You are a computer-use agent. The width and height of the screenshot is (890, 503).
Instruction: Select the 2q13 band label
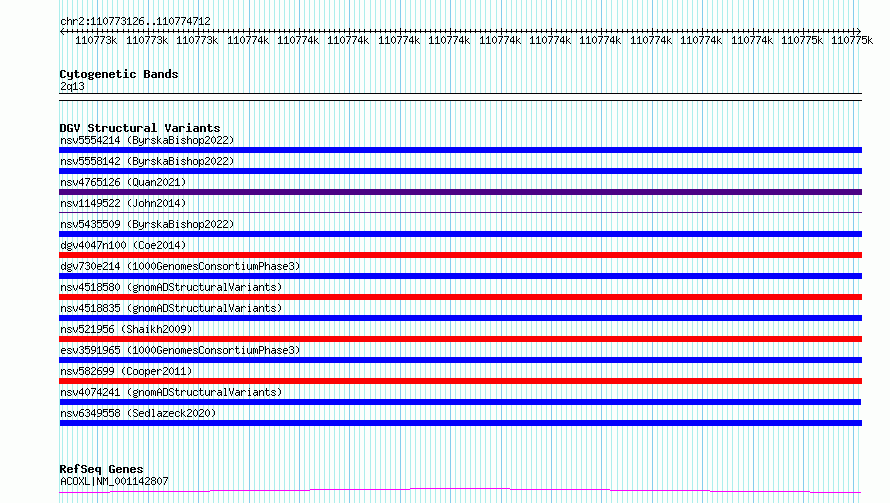click(72, 86)
